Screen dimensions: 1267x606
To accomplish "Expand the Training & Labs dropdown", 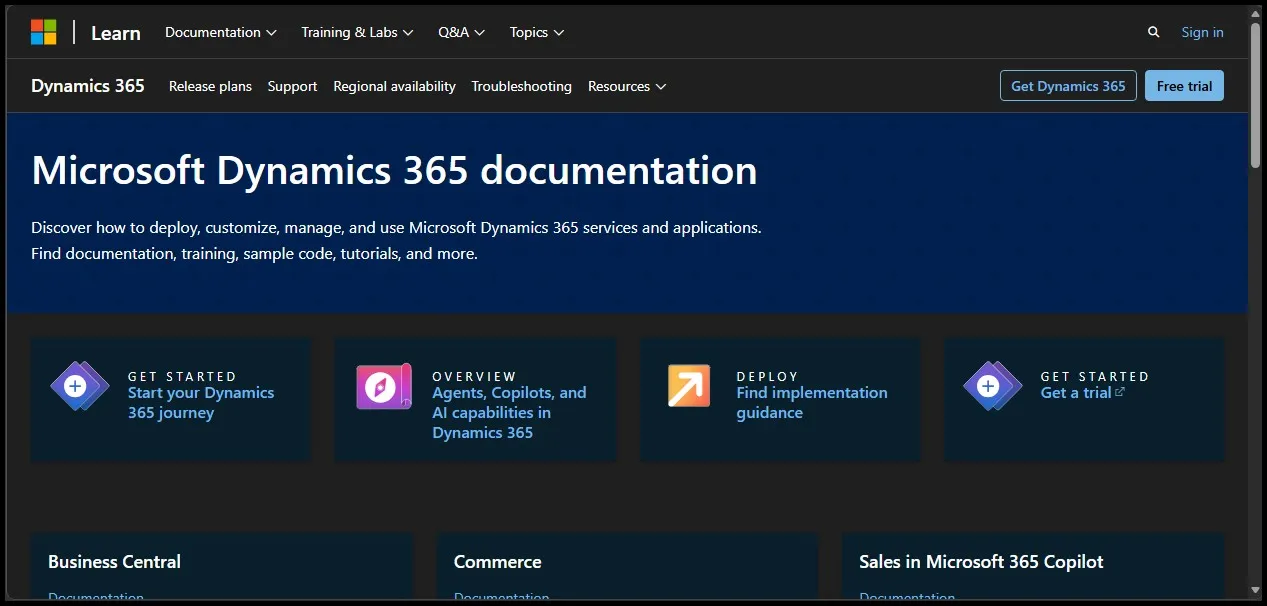I will coord(357,32).
